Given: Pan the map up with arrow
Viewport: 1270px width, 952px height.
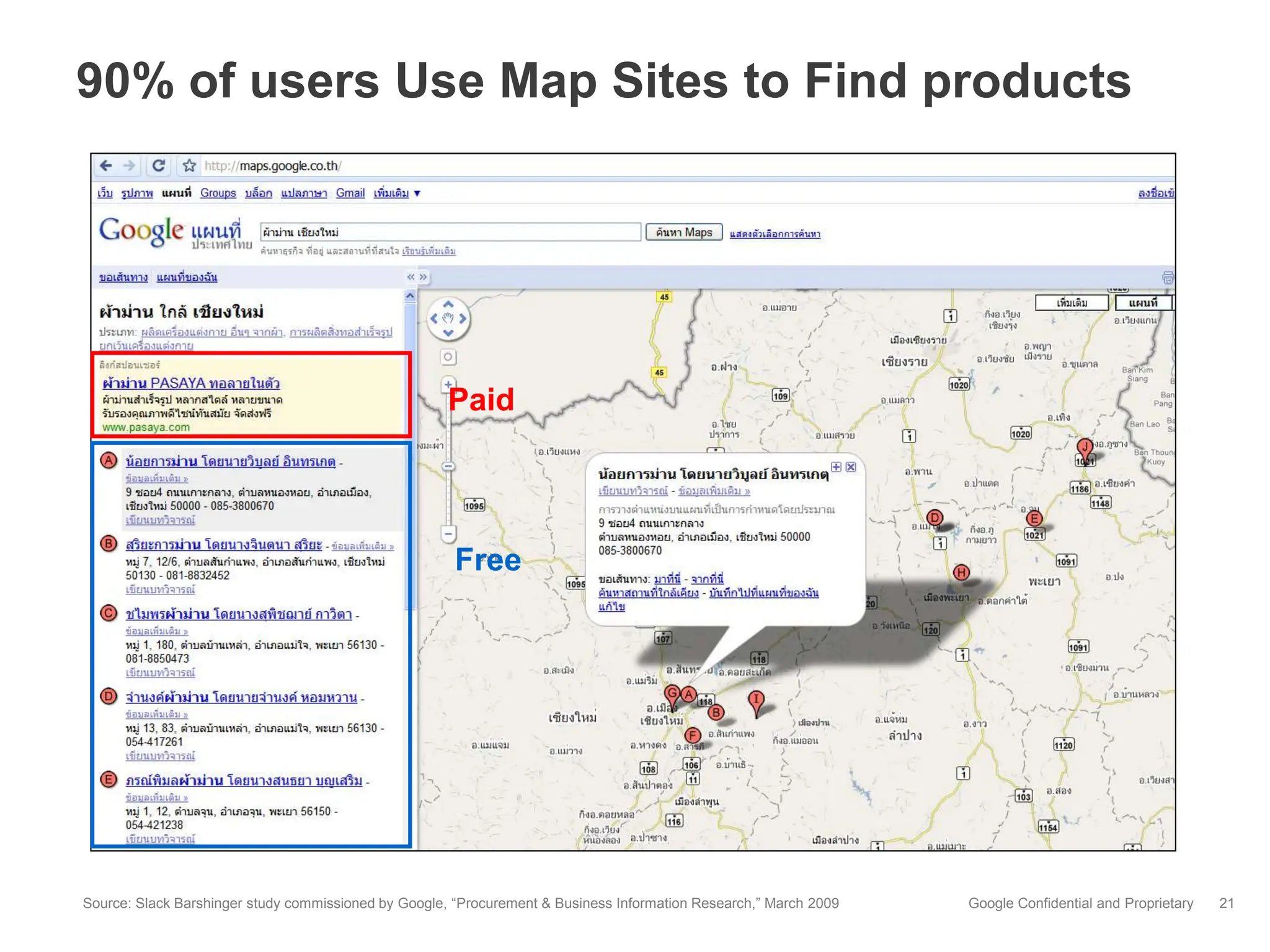Looking at the screenshot, I should coord(448,304).
